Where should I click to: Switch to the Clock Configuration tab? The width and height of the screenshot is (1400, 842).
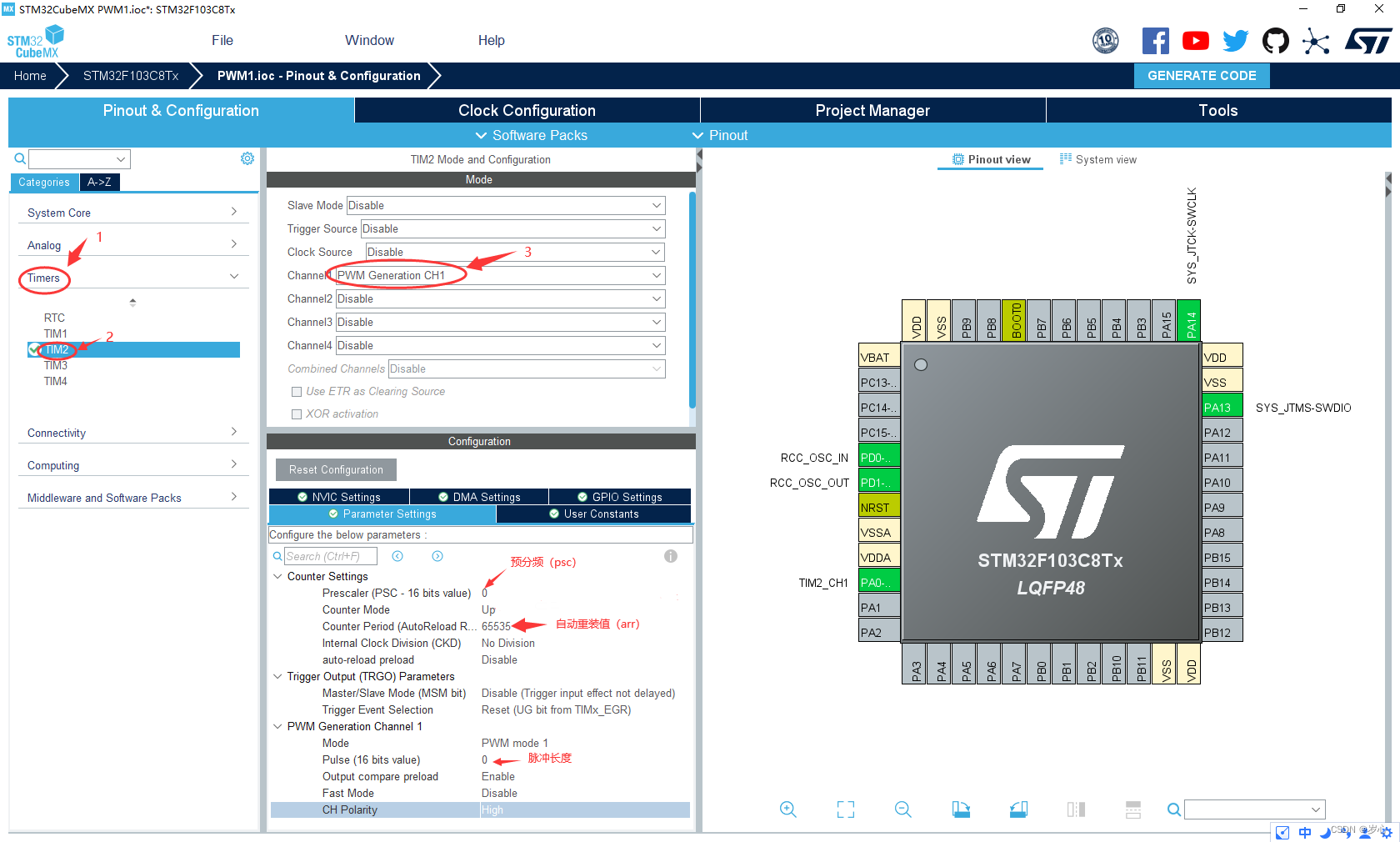[x=526, y=109]
